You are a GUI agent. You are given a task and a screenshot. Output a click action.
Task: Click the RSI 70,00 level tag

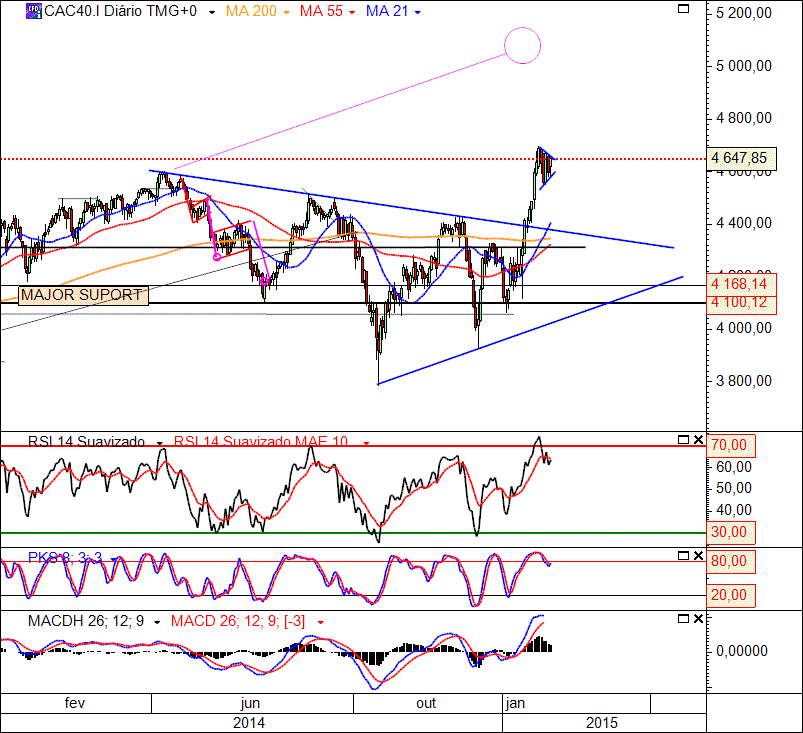[731, 446]
